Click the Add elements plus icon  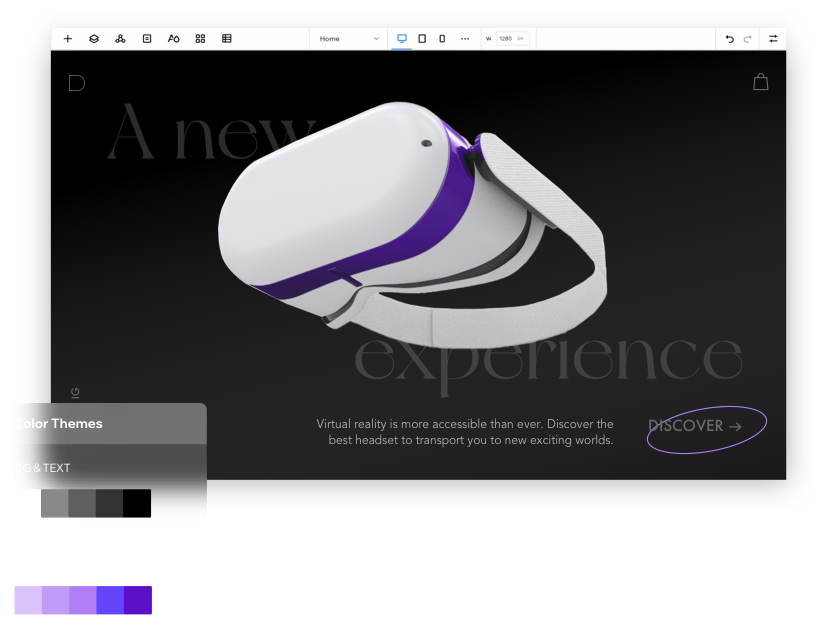tap(68, 39)
